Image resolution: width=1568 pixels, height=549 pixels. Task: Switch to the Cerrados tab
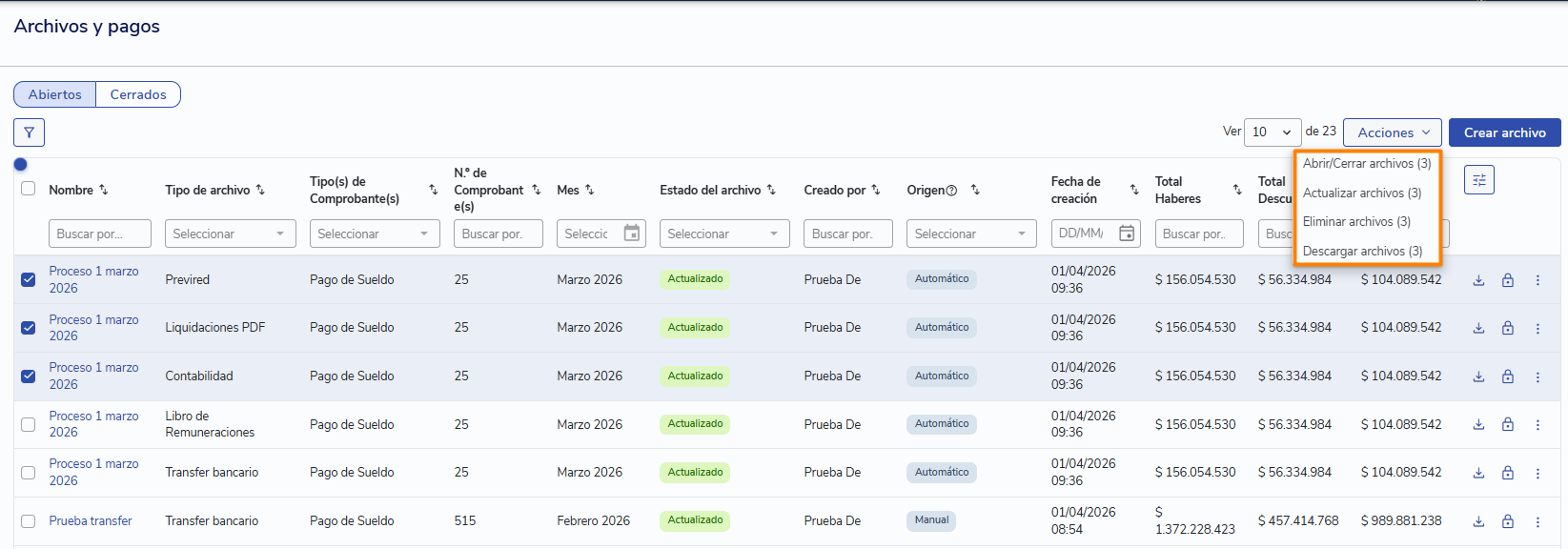(x=138, y=94)
